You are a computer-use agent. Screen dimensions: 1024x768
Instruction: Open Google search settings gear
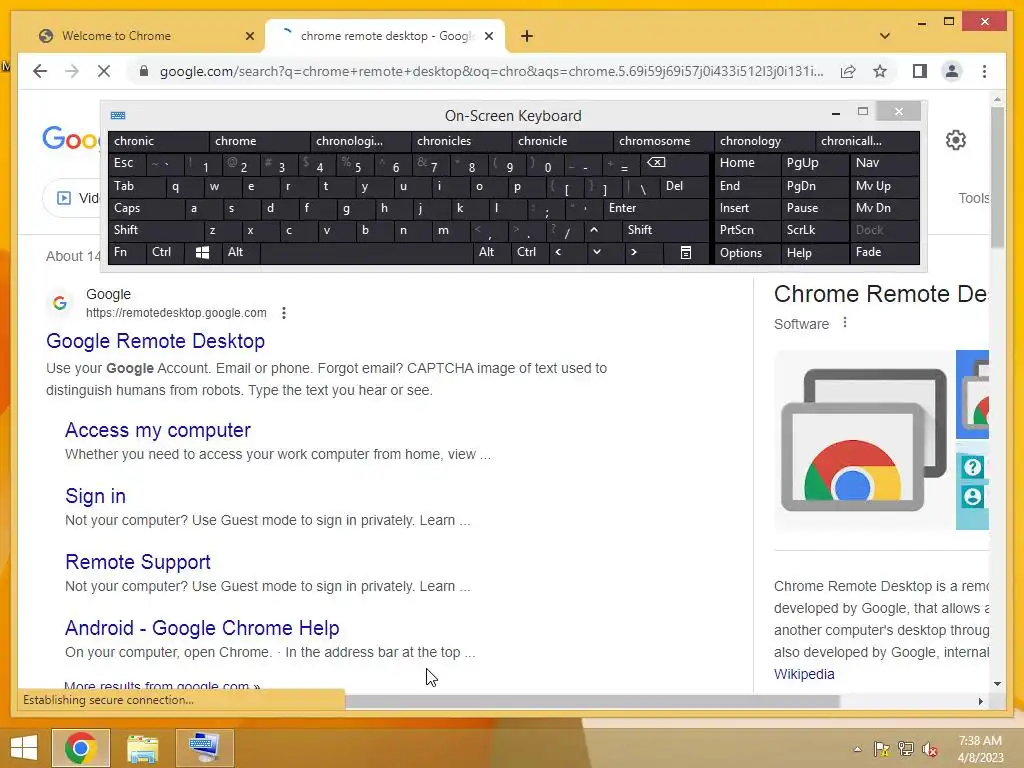coord(955,140)
